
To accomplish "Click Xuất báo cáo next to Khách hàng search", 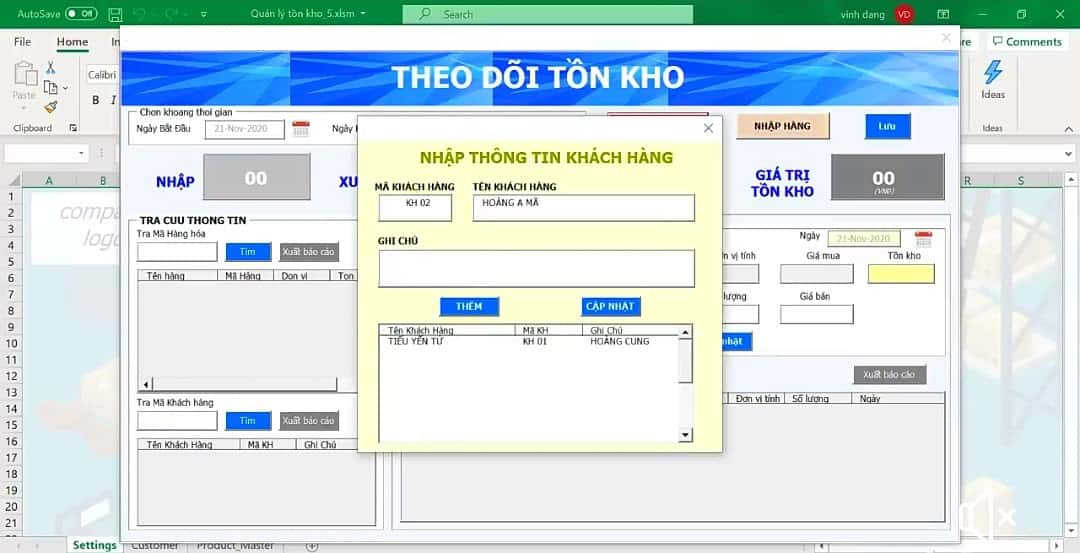I will (x=309, y=421).
